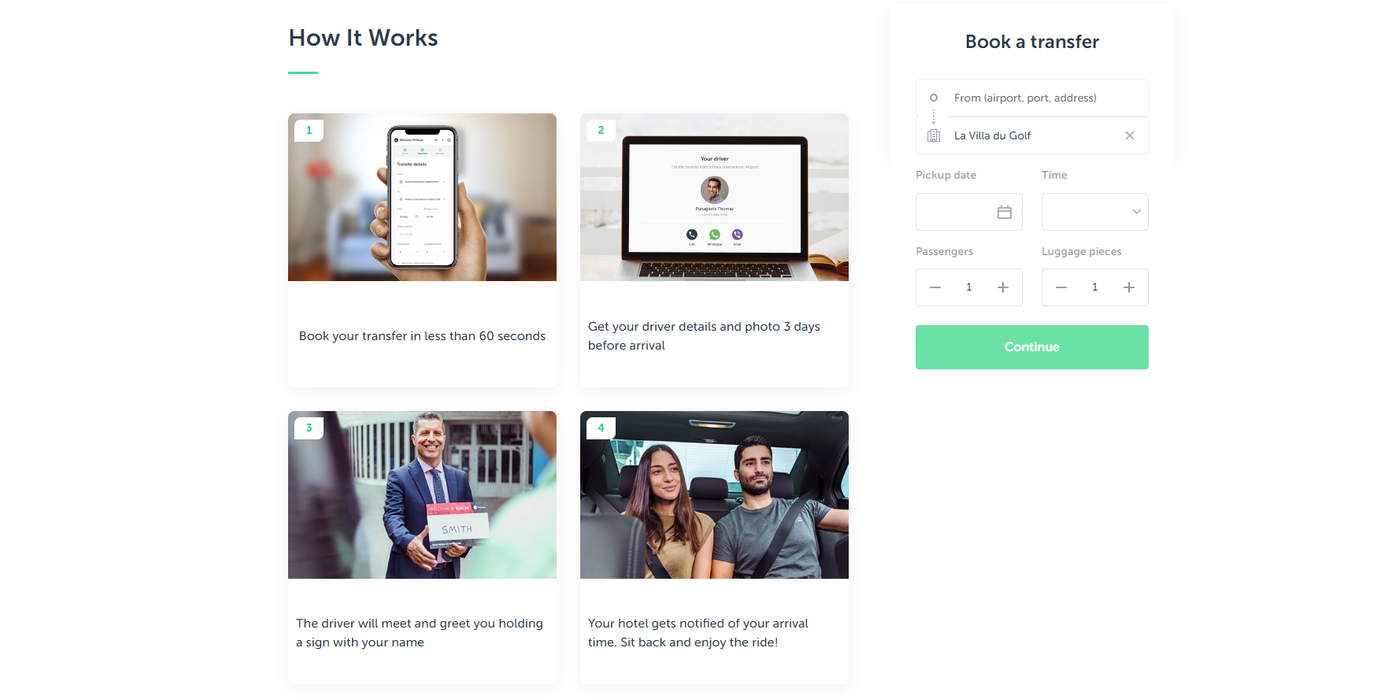Click the green WhatsApp icon on laptop screen
This screenshot has height=700, width=1400.
click(x=714, y=235)
